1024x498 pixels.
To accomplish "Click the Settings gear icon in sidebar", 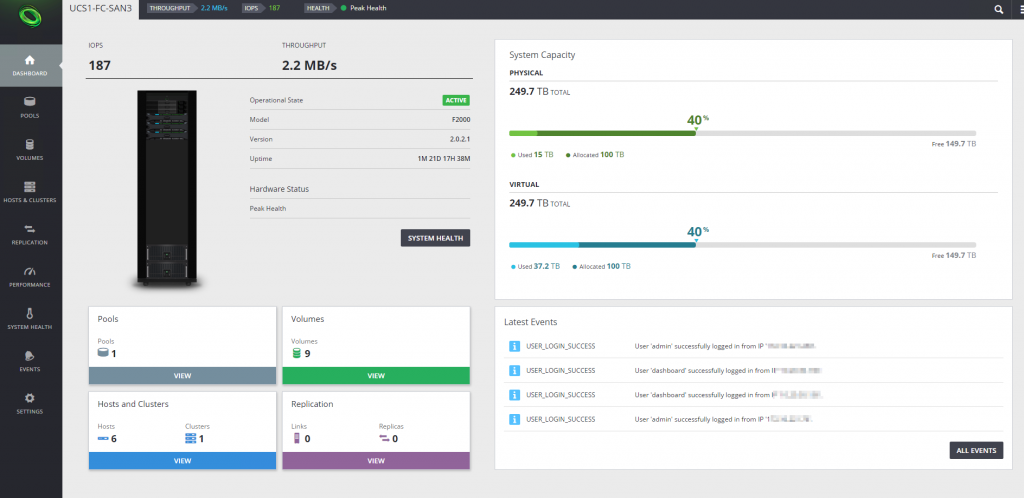I will point(30,397).
